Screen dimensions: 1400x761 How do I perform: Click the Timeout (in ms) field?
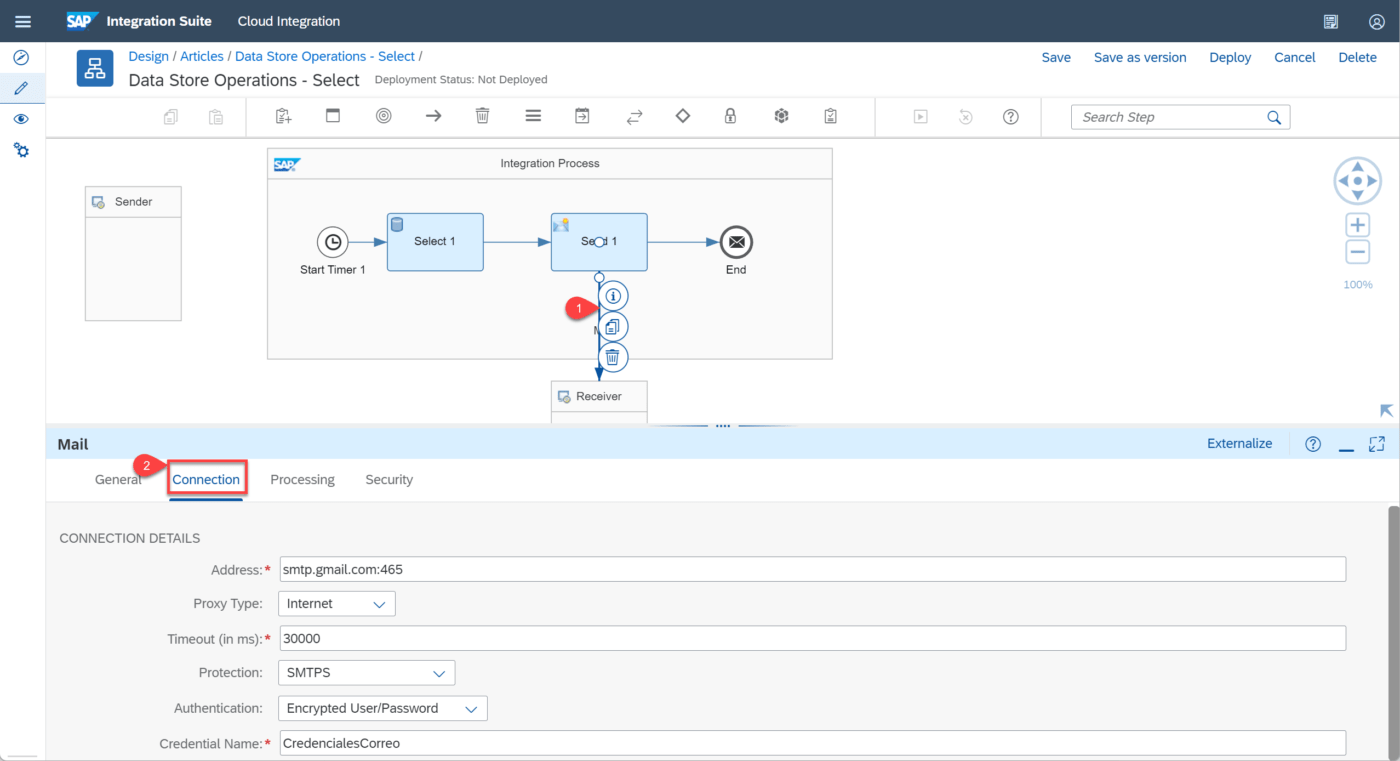click(x=812, y=639)
